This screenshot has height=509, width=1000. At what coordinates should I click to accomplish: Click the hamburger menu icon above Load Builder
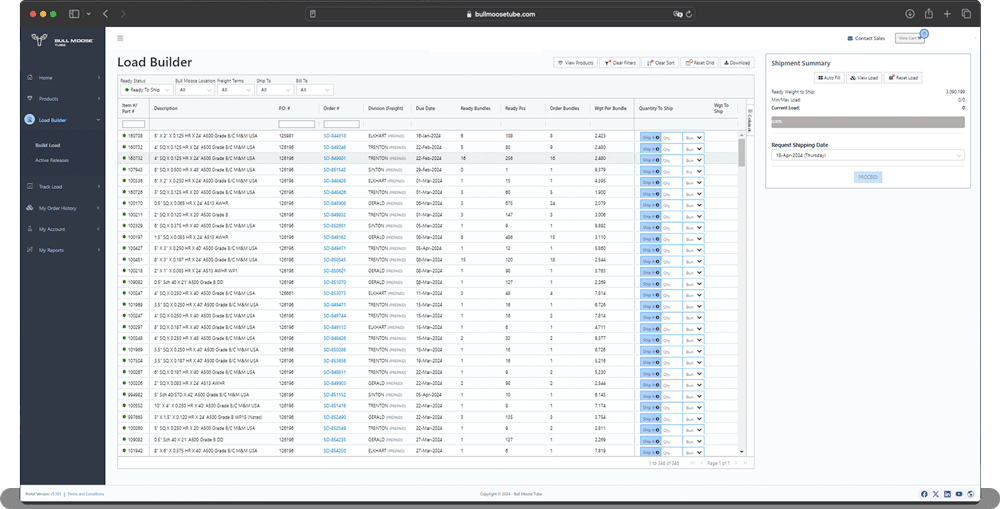pyautogui.click(x=121, y=38)
